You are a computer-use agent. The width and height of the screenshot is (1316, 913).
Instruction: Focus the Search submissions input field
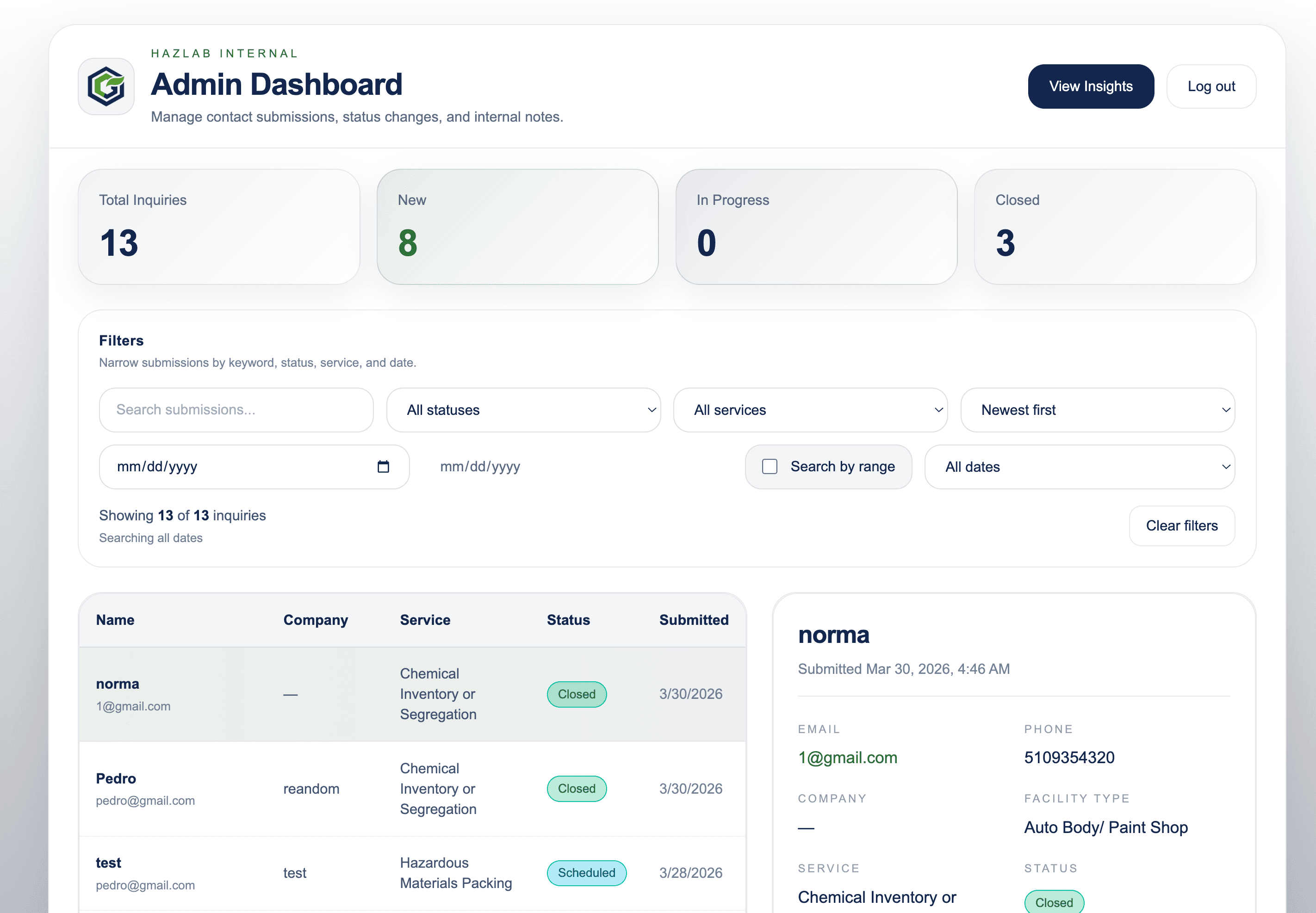(236, 410)
